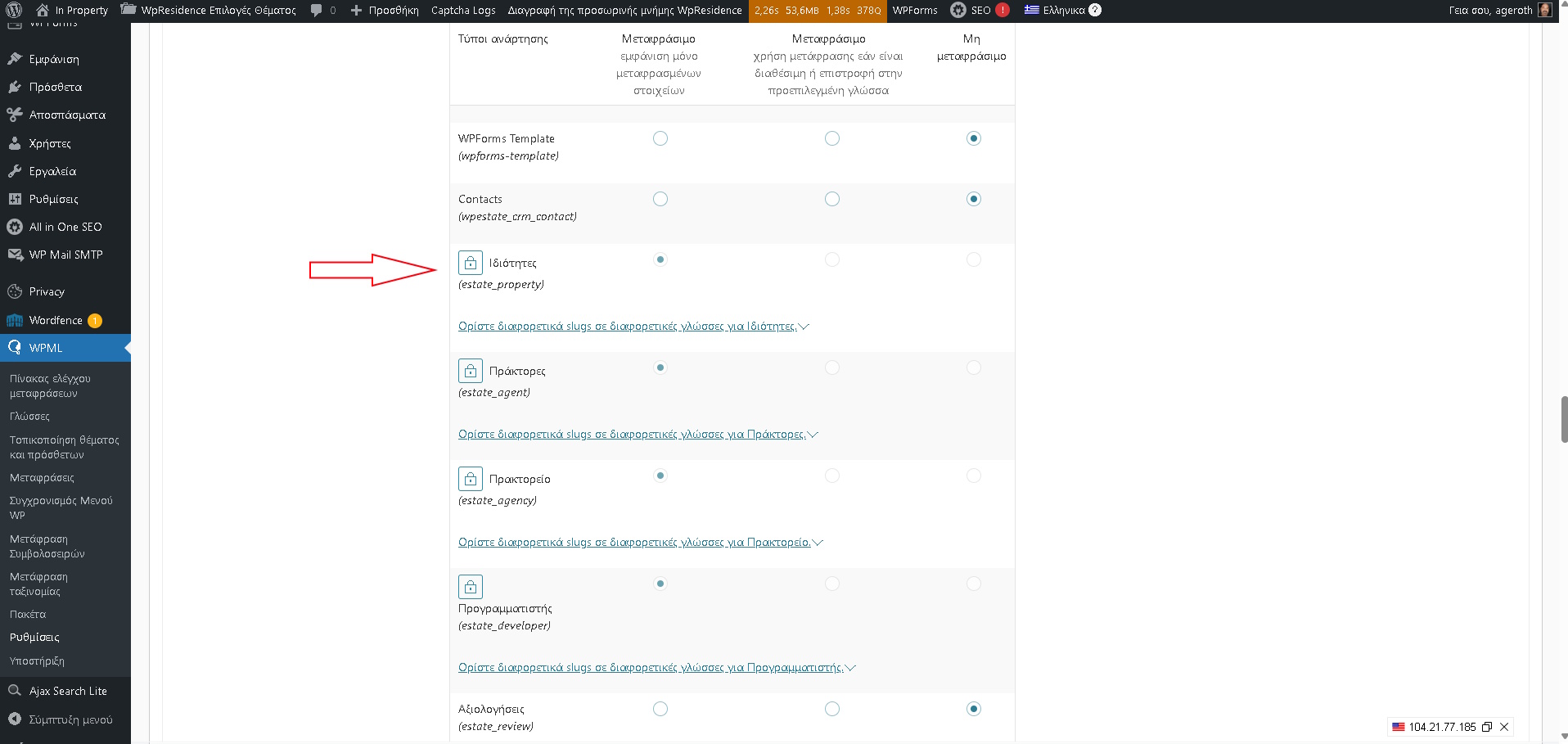
Task: Click the lock icon beside Ιδιότητες
Action: [471, 263]
